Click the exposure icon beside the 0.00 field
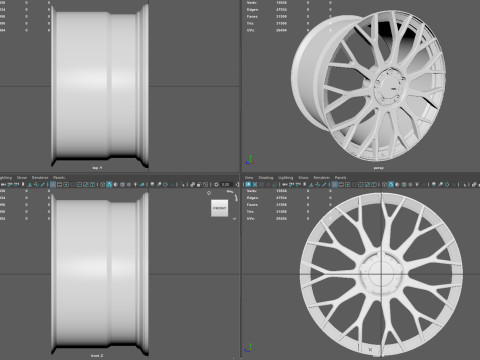Screen dimensions: 480x360 coord(216,184)
